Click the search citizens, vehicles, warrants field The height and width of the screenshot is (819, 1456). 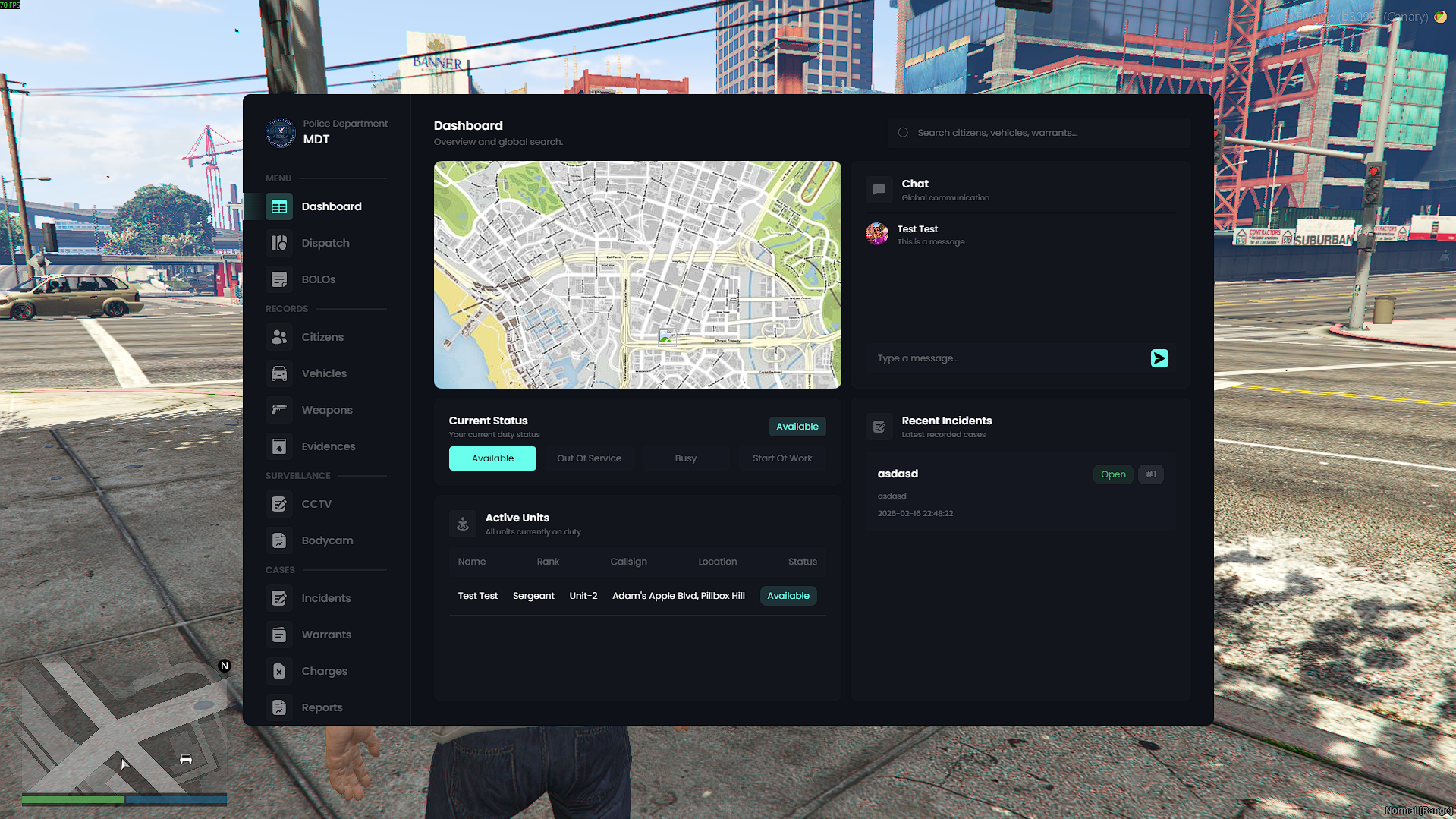1039,133
